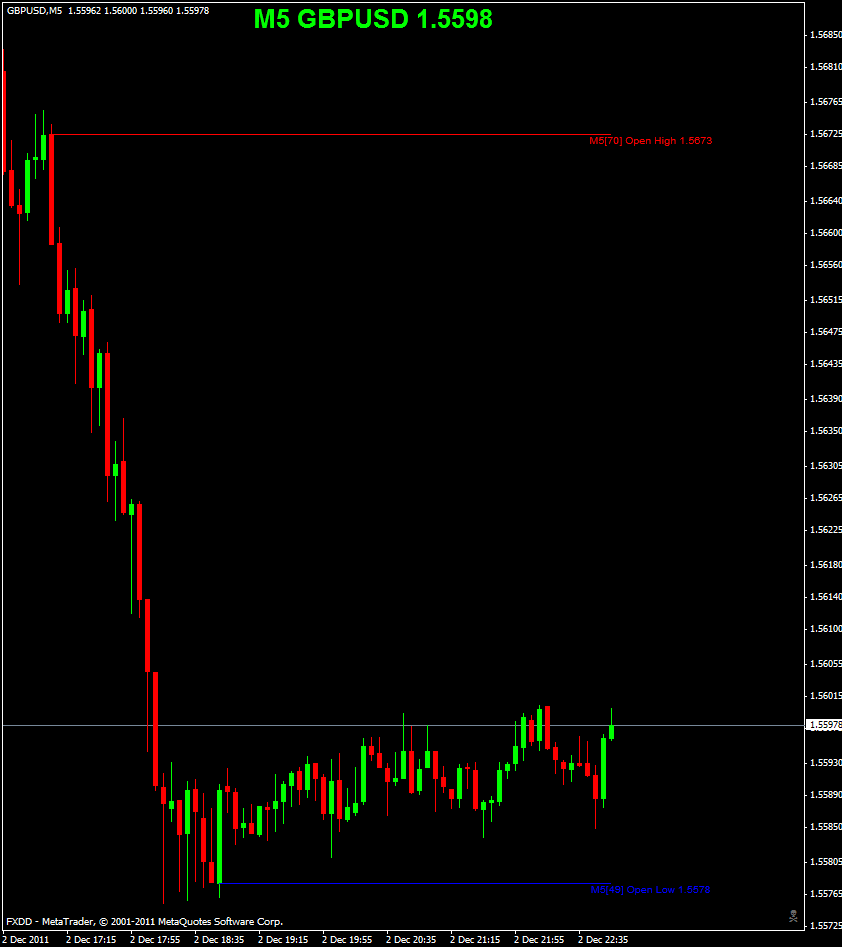Click the 2 Dec 20:35 time label
This screenshot has width=842, height=947.
(411, 940)
